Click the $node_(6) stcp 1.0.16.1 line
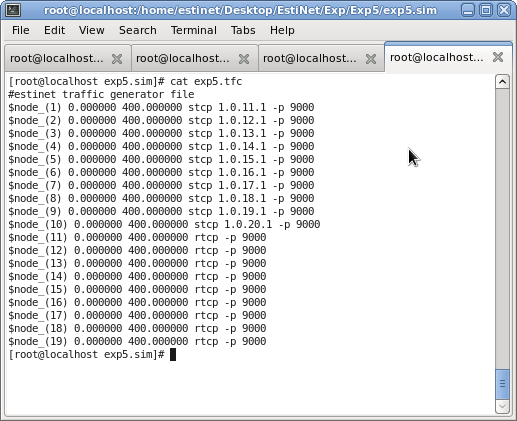This screenshot has width=517, height=421. (x=161, y=173)
